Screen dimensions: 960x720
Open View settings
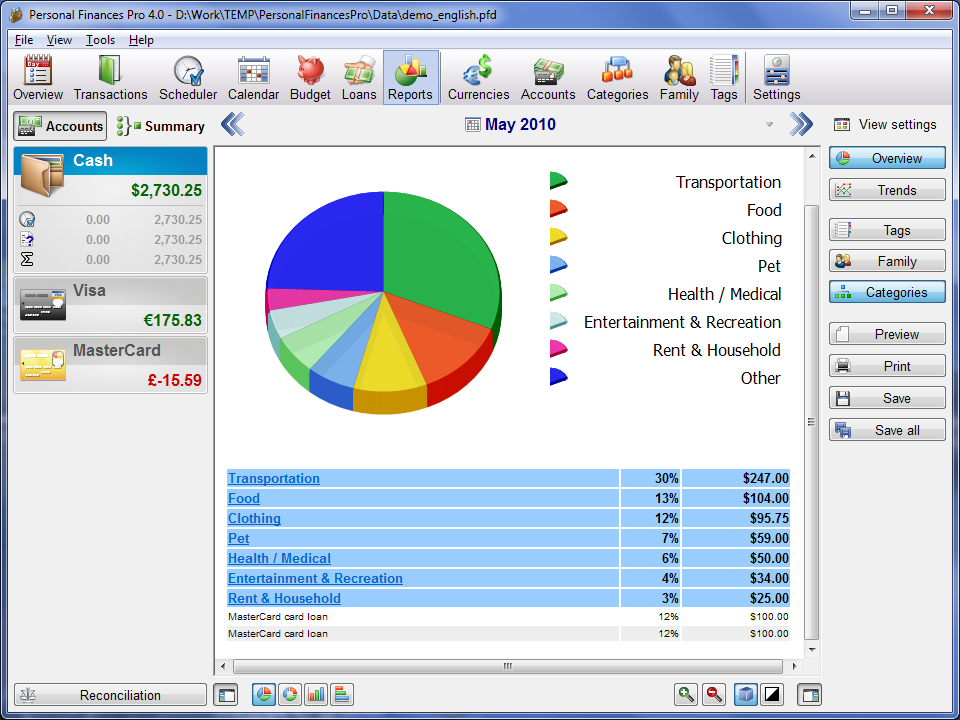click(885, 124)
